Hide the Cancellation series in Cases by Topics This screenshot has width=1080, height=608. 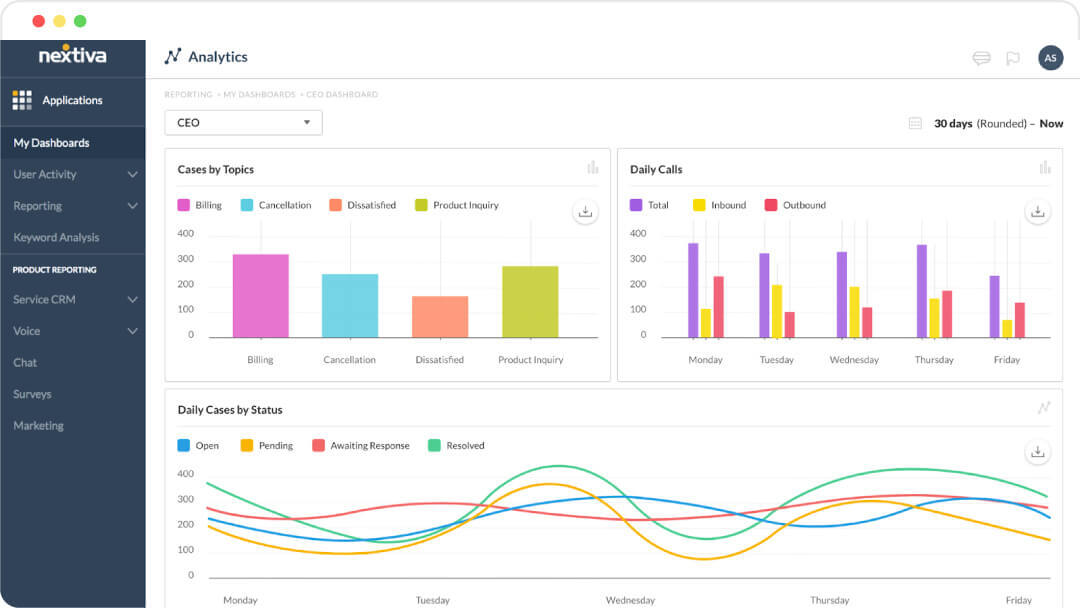277,205
